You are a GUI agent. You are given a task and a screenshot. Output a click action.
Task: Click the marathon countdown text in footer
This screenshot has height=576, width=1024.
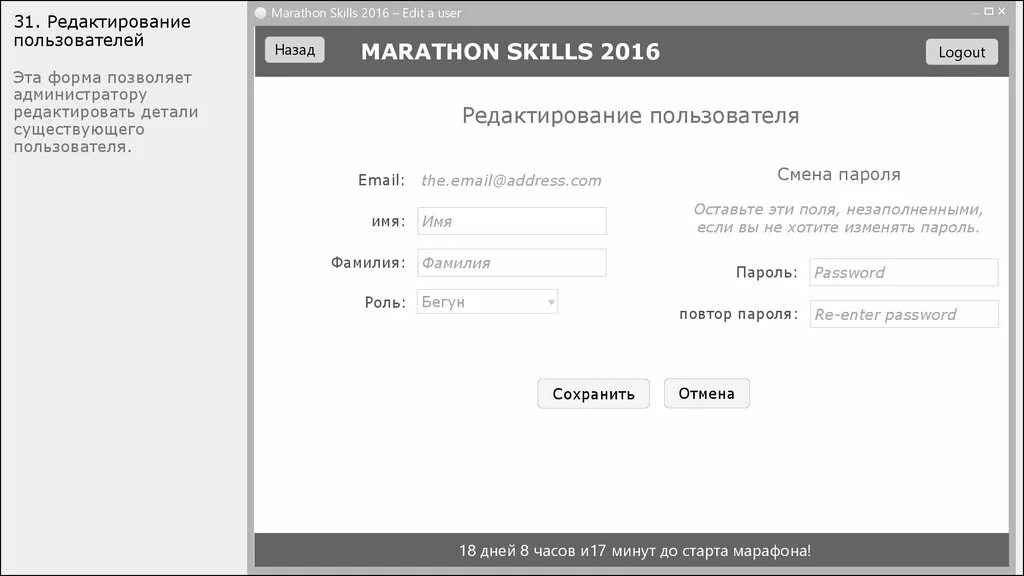(635, 551)
